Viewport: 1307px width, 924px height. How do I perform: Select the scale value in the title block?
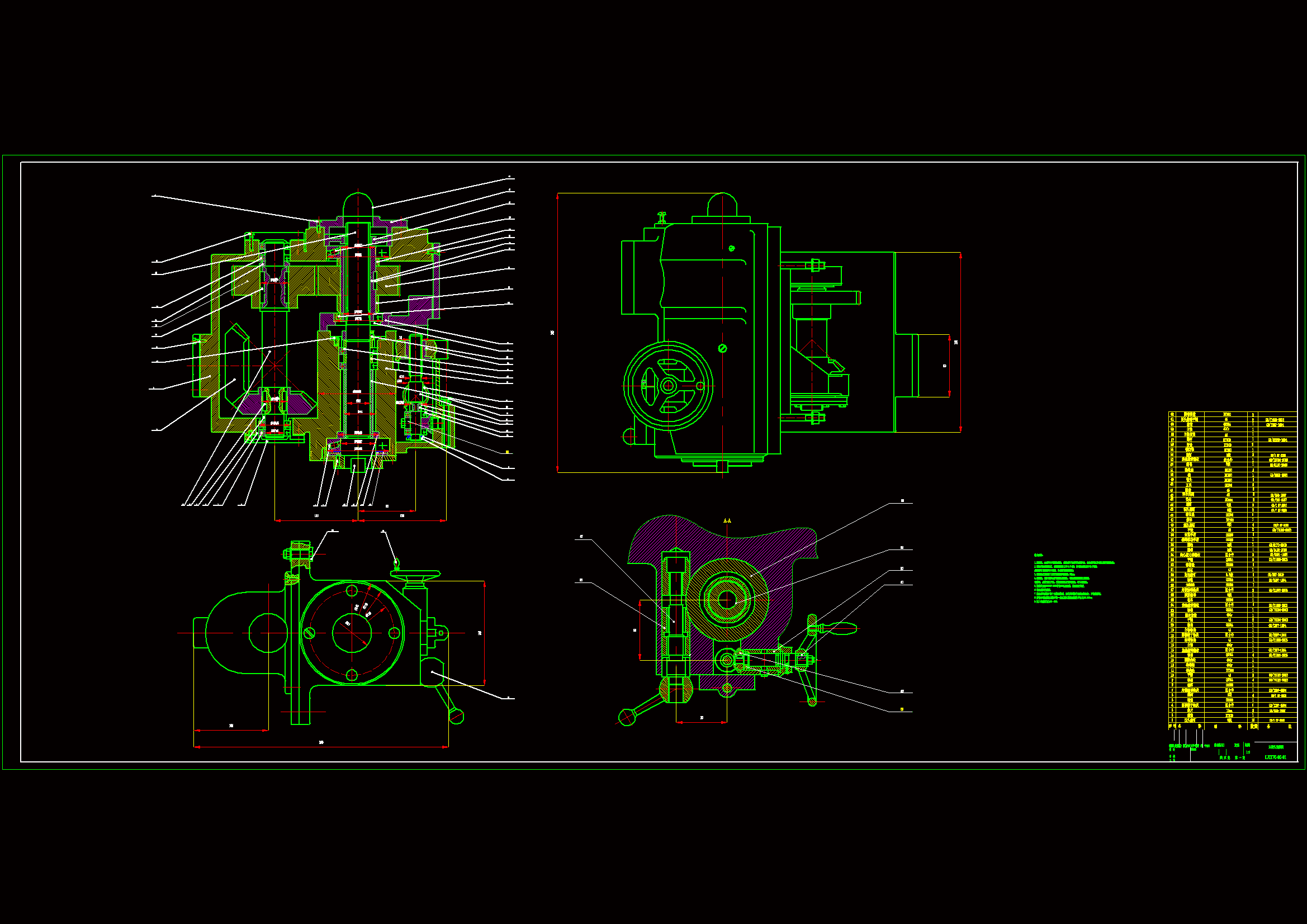(1248, 751)
